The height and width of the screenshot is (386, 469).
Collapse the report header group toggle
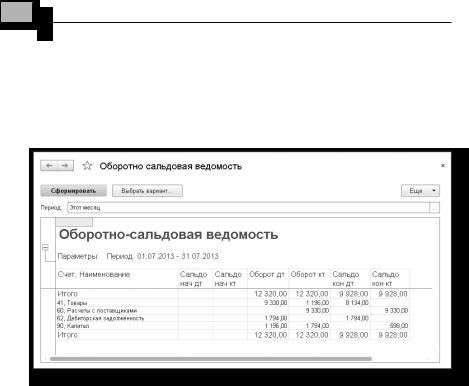click(x=45, y=247)
